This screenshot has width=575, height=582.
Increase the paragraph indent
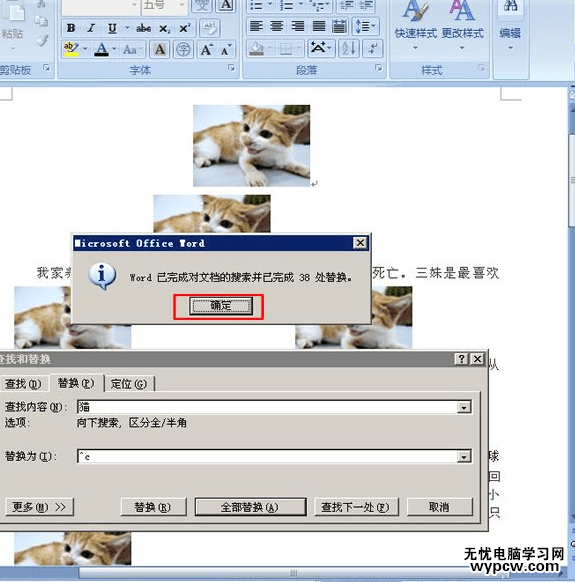(x=366, y=5)
